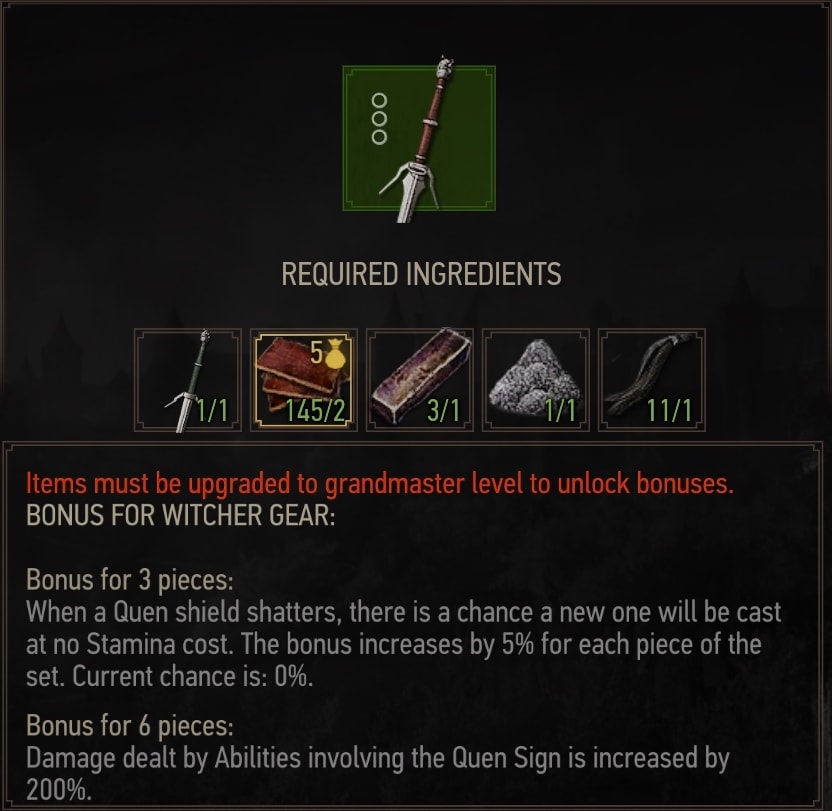Click the 3/1 quantity counter
832x811 pixels.
coord(444,411)
